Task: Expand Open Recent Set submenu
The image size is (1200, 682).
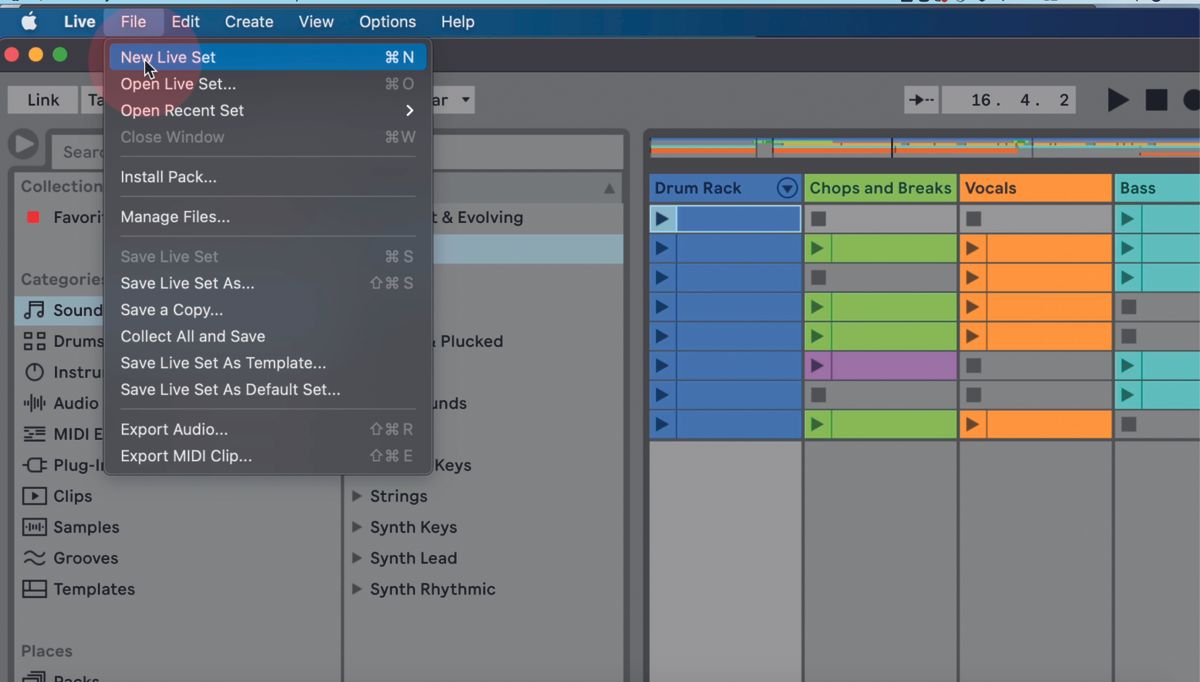Action: (268, 110)
